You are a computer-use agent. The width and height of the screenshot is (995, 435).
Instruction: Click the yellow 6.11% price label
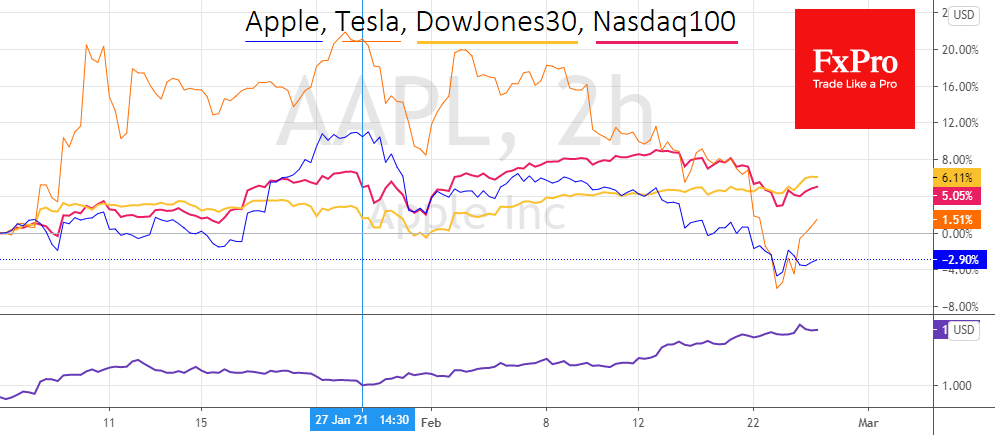point(955,176)
